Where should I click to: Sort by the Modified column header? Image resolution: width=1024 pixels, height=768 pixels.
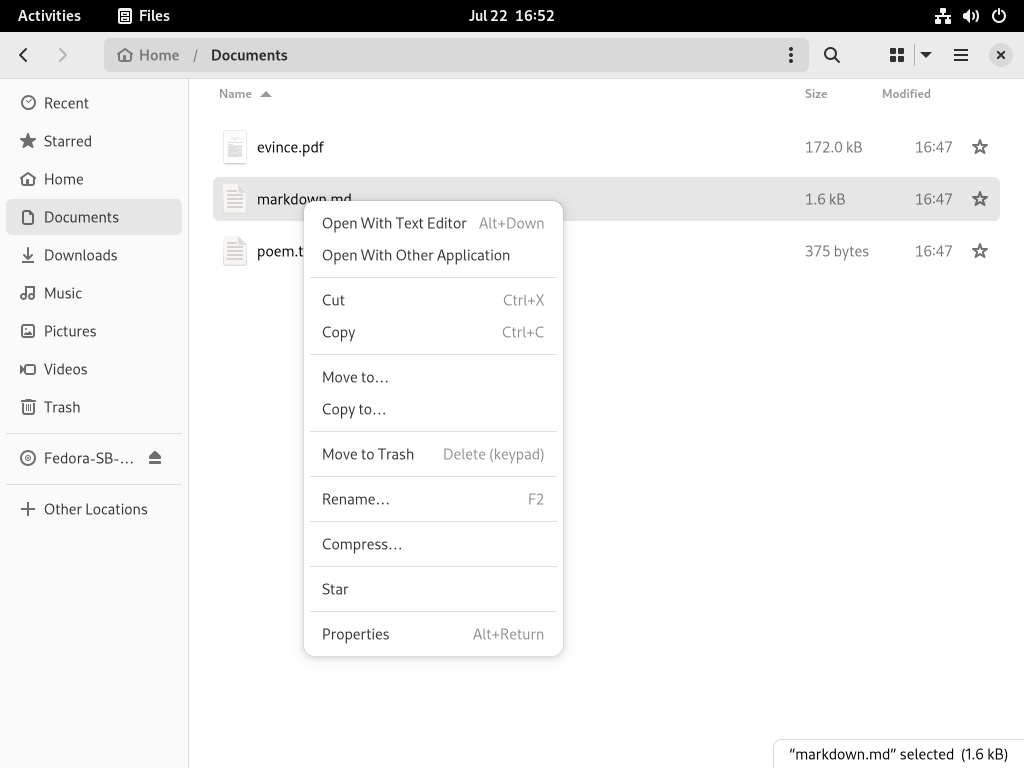coord(906,94)
